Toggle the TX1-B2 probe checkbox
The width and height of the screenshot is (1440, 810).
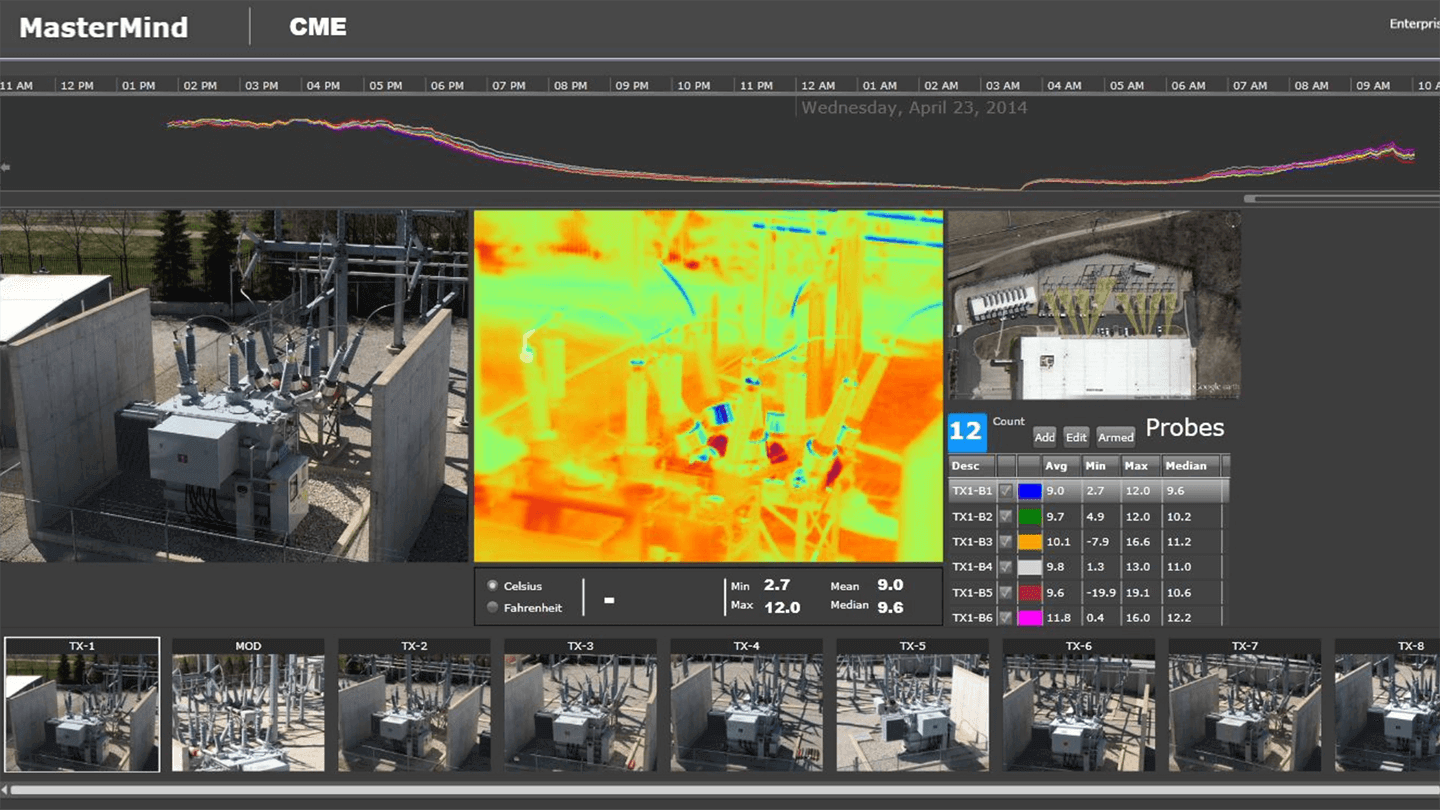click(x=1006, y=517)
